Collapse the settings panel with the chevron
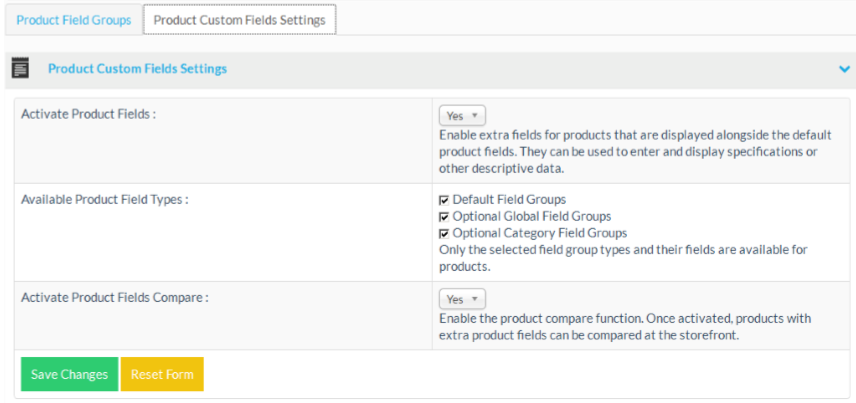 click(844, 69)
